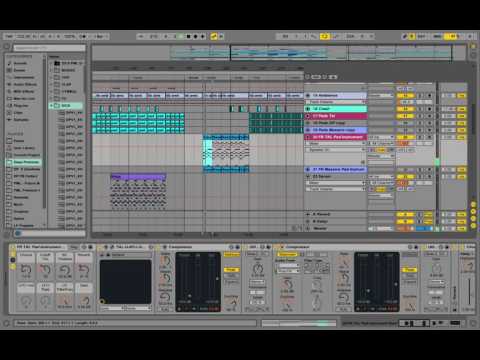Select Clips category in browser

(x=18, y=113)
